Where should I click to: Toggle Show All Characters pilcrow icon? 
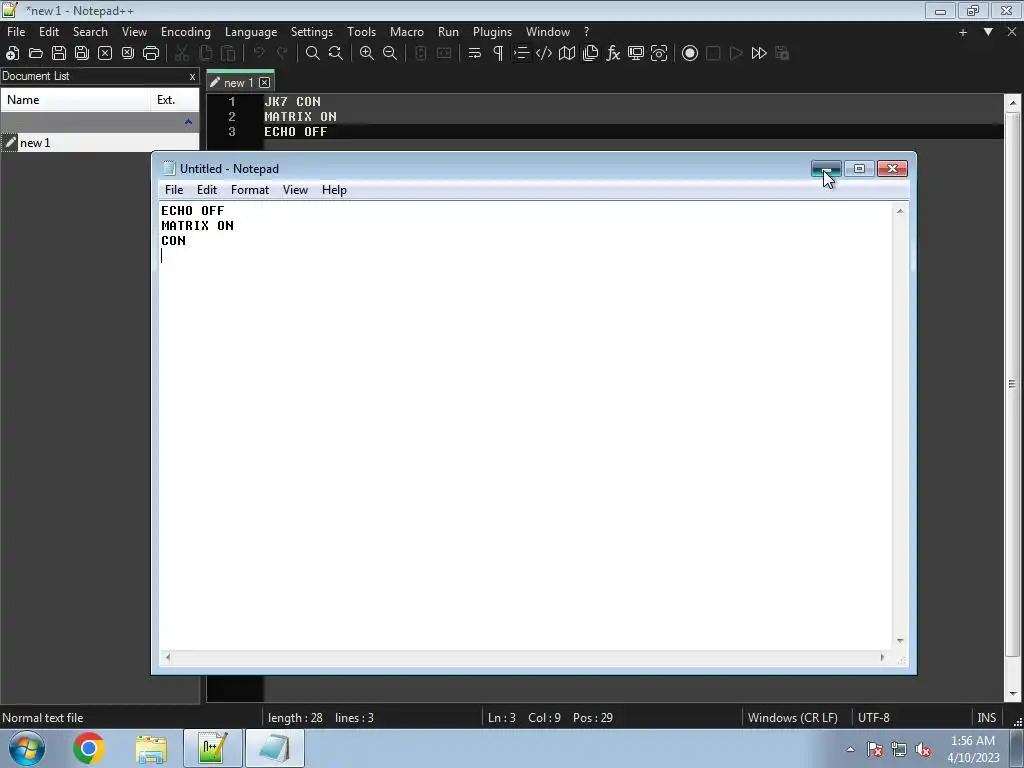point(498,54)
